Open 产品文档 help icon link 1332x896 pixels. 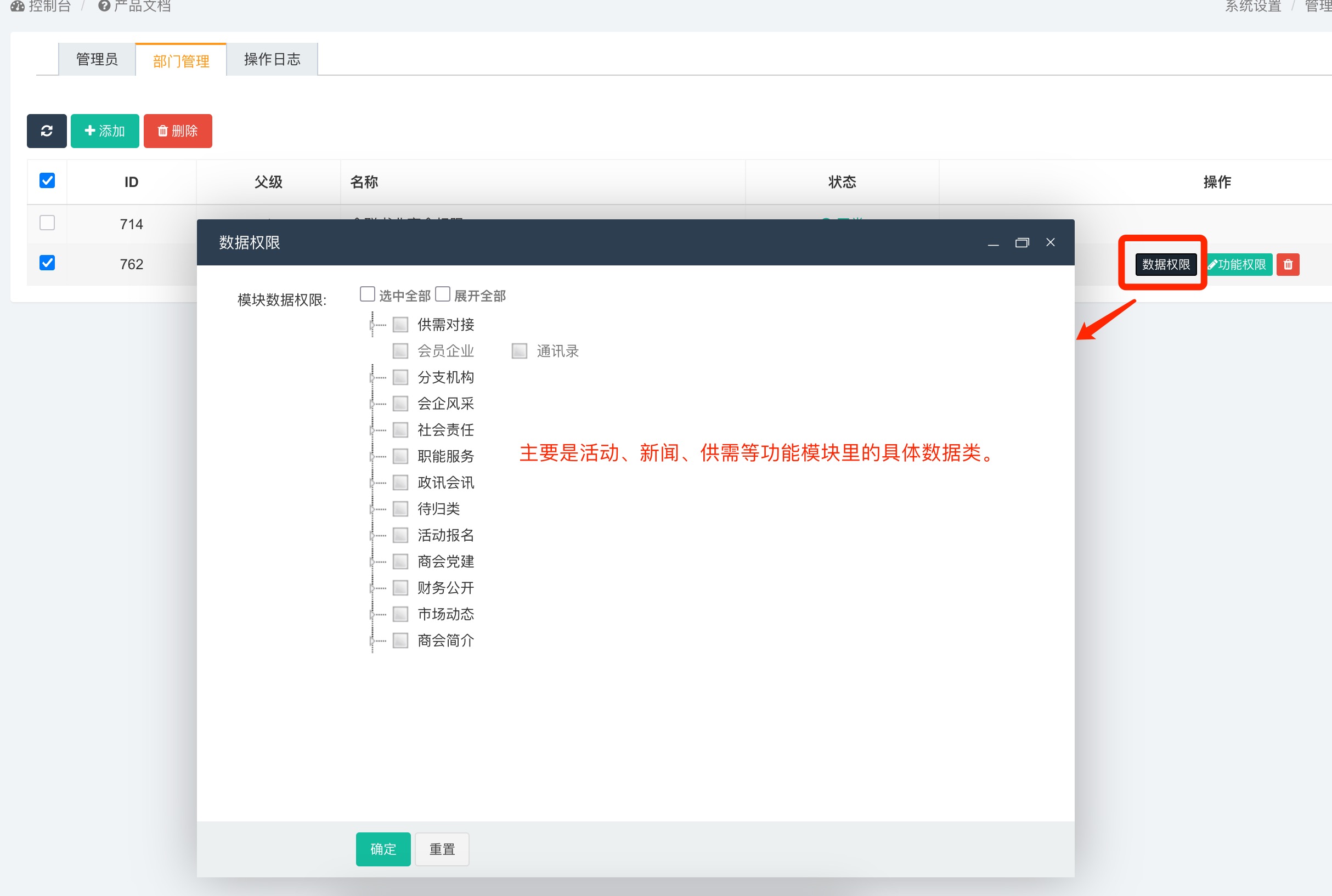coord(134,6)
